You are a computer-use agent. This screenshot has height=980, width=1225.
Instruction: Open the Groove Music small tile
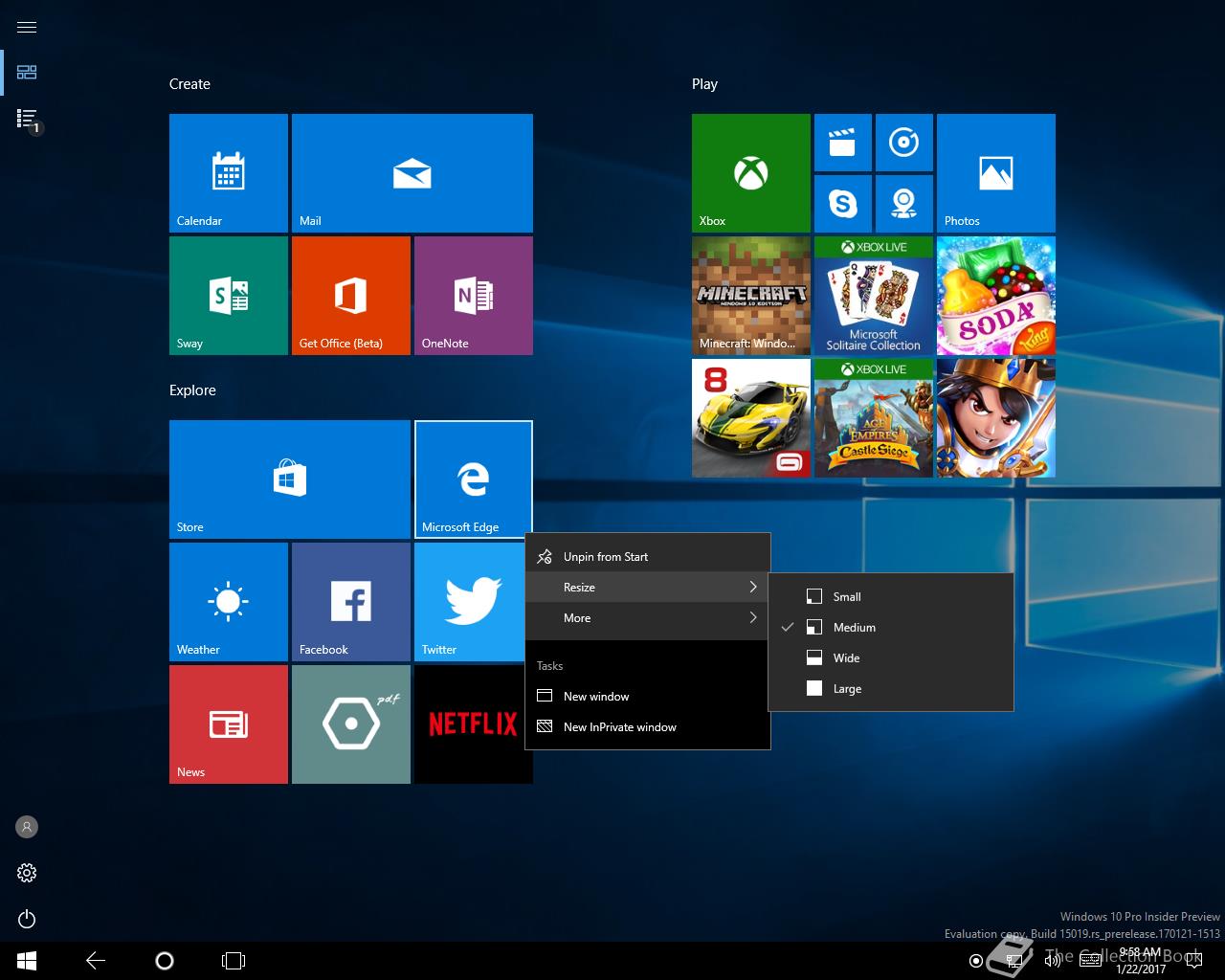click(x=904, y=143)
